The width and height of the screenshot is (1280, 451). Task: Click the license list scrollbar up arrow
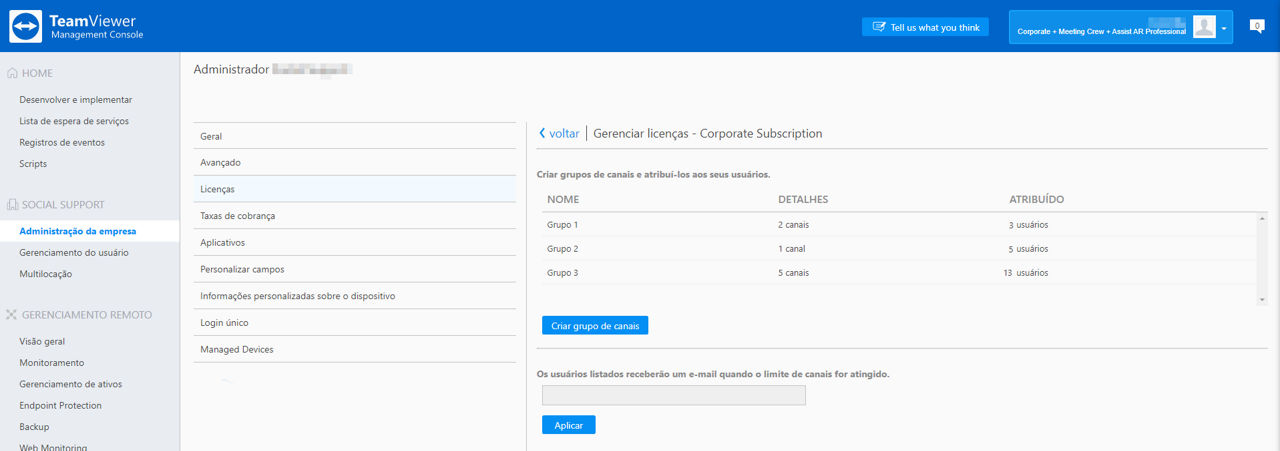pyautogui.click(x=1262, y=217)
